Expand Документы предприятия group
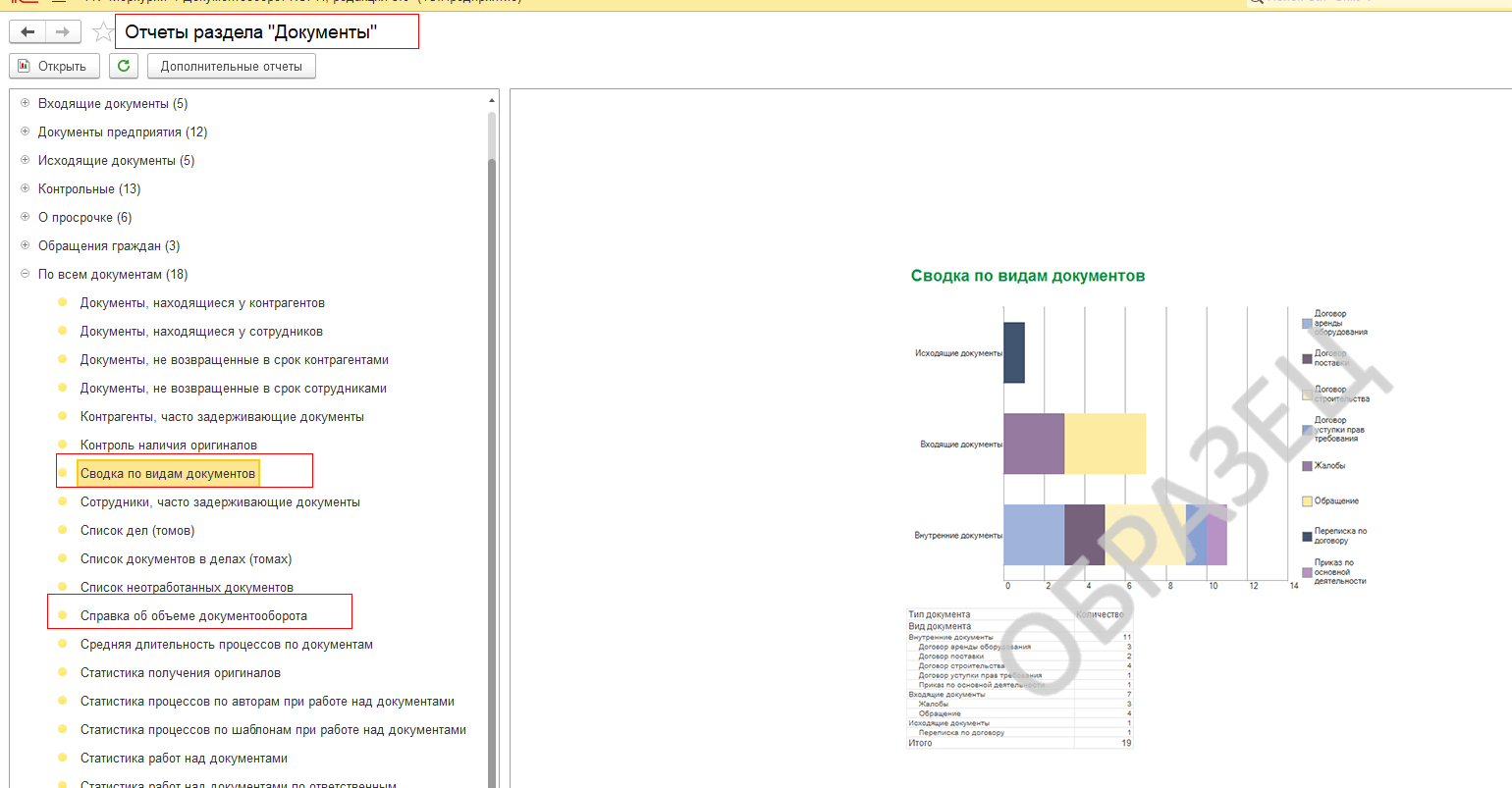Screen dimensions: 1512x788 tap(26, 132)
